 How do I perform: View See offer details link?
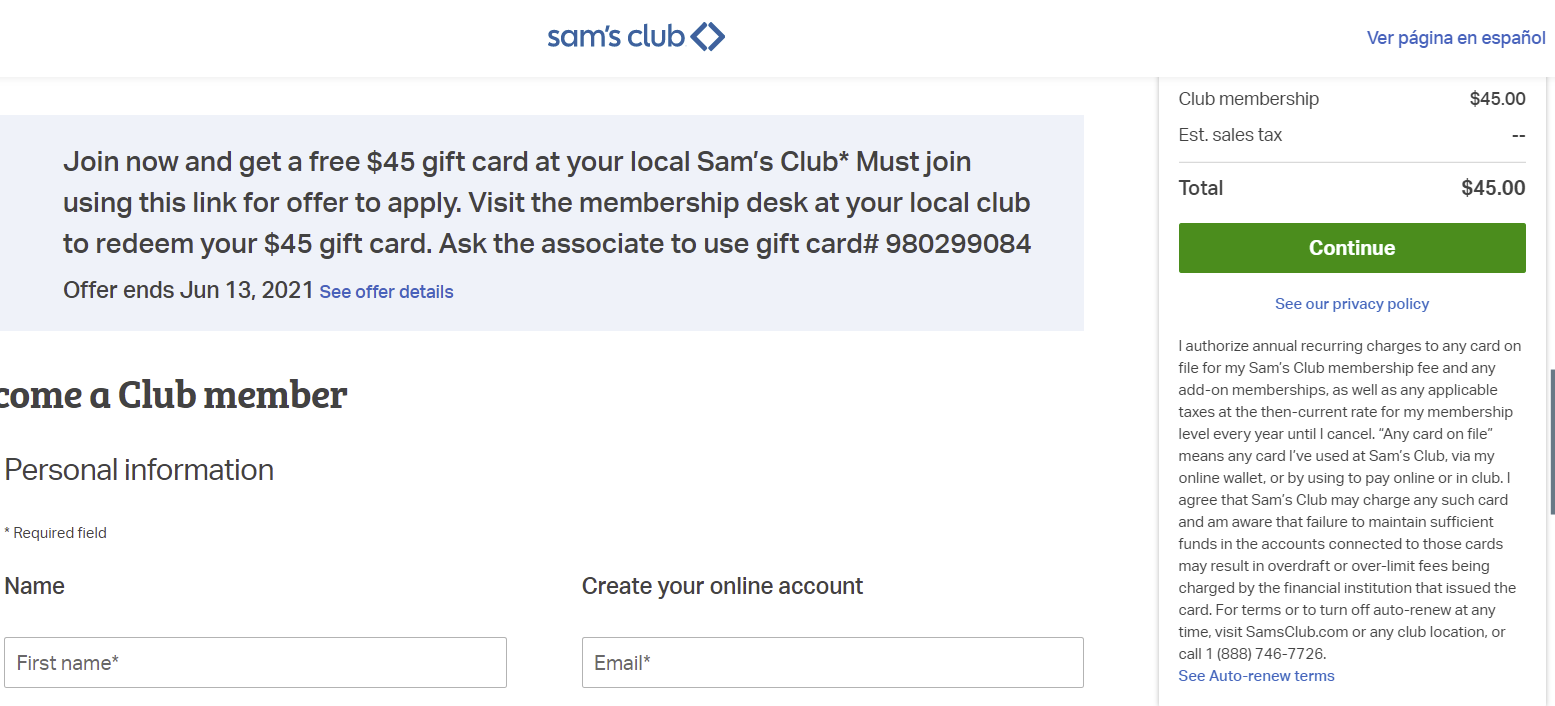click(386, 292)
